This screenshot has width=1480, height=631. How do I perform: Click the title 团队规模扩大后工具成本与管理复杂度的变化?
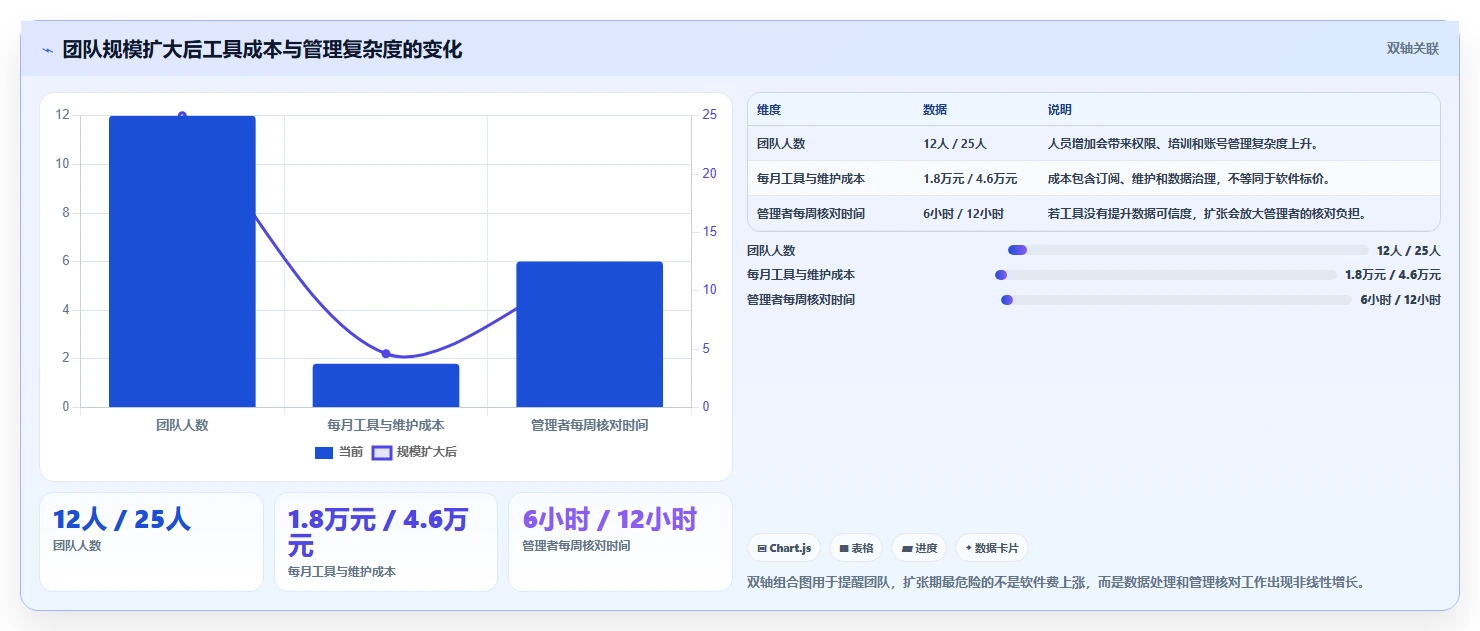[262, 50]
